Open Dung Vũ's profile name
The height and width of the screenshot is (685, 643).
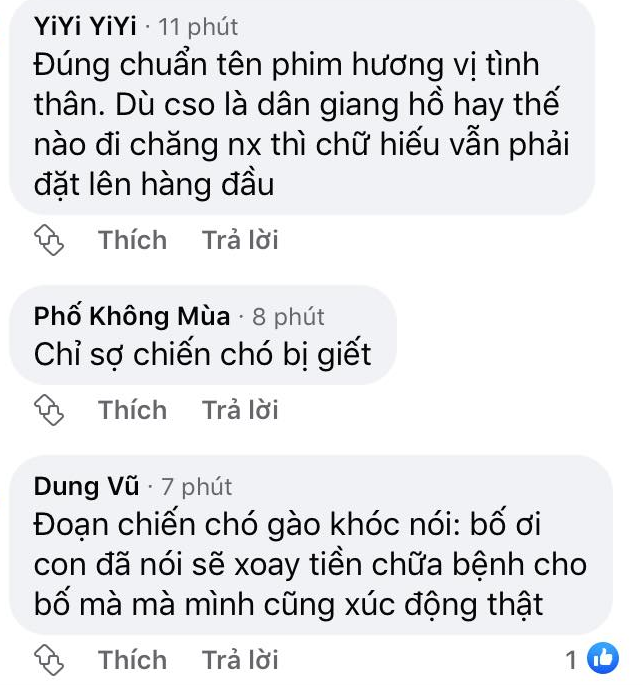tap(86, 486)
